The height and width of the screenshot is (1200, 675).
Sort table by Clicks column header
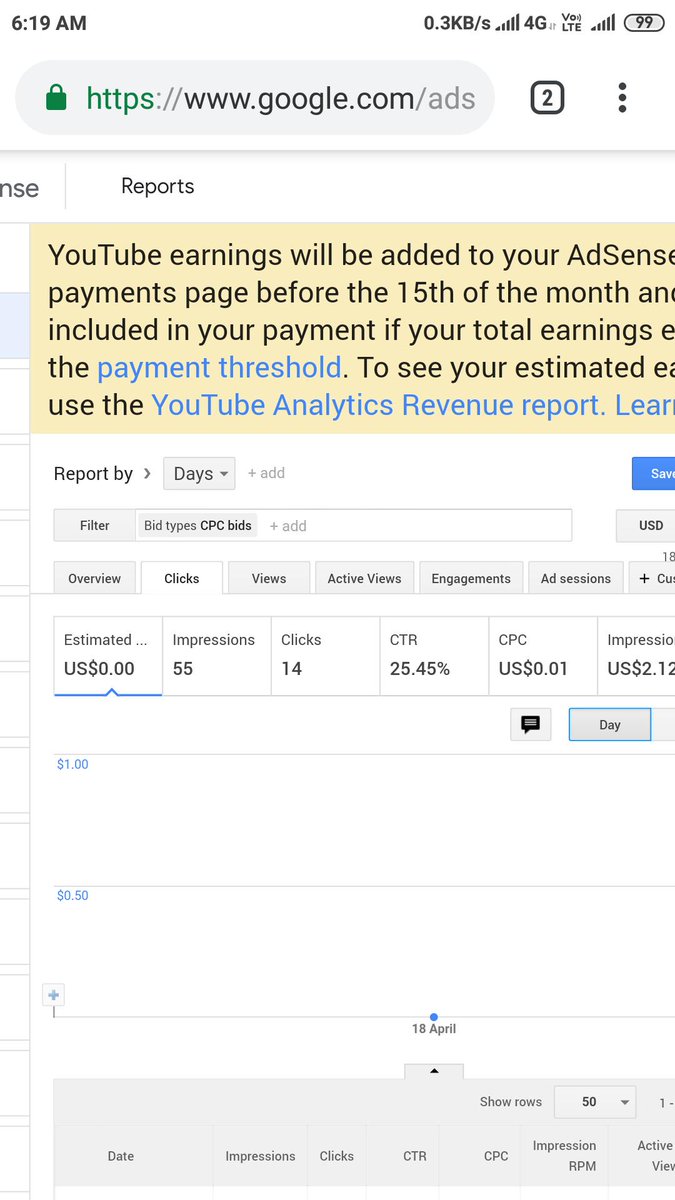tap(337, 1156)
